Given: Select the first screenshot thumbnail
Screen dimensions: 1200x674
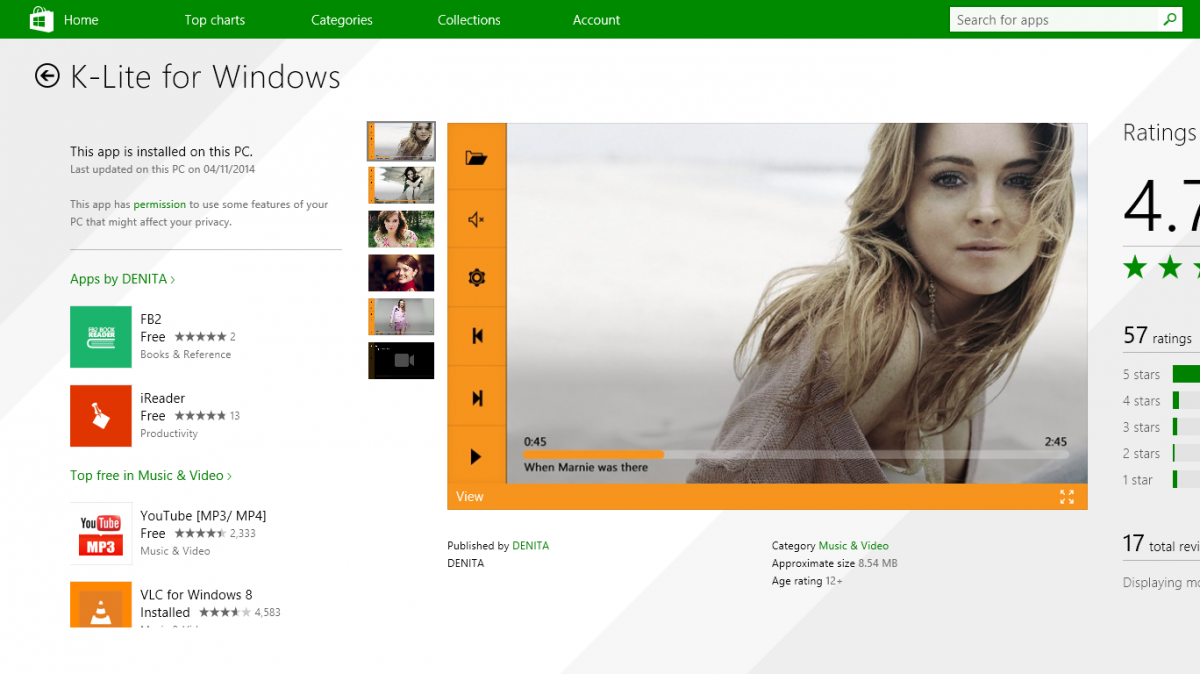Looking at the screenshot, I should (401, 141).
